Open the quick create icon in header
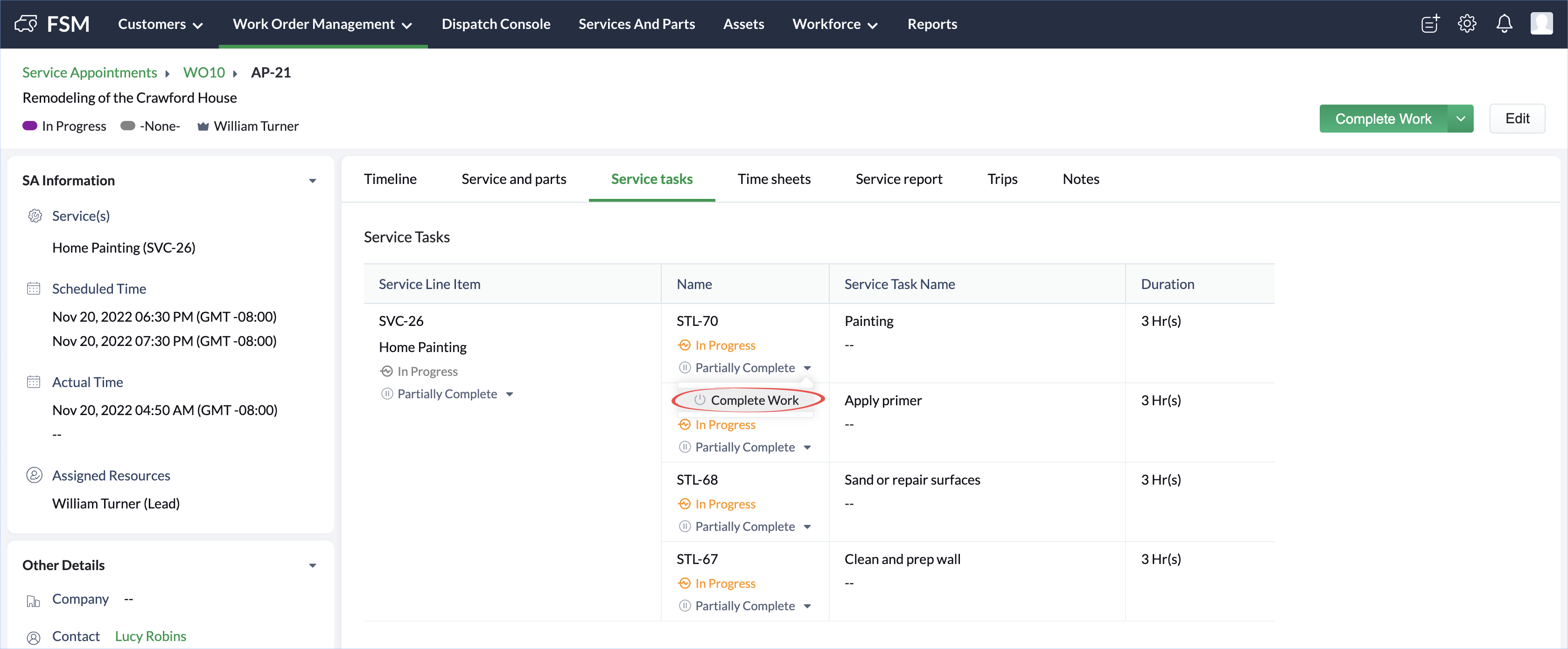The height and width of the screenshot is (649, 1568). (1430, 24)
